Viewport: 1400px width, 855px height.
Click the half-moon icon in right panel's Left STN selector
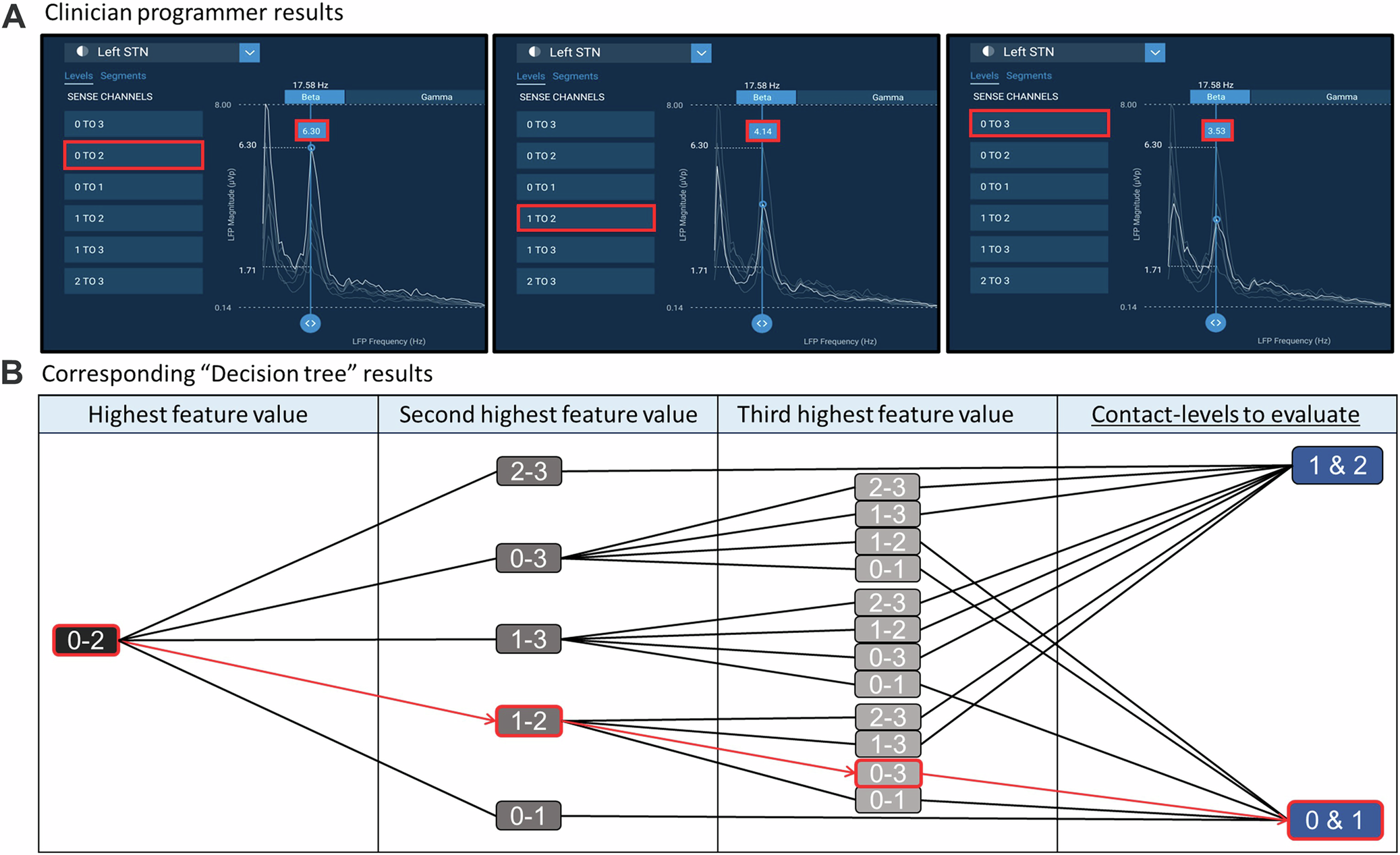[988, 52]
